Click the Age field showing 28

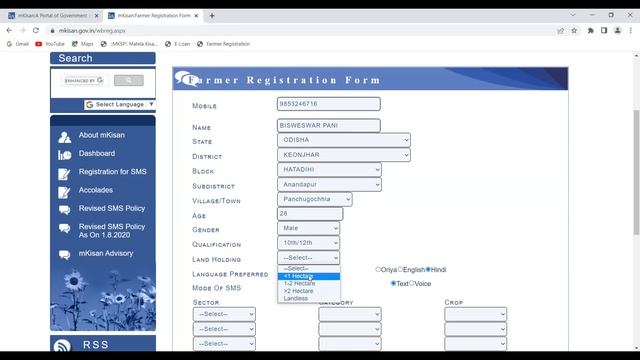point(310,213)
